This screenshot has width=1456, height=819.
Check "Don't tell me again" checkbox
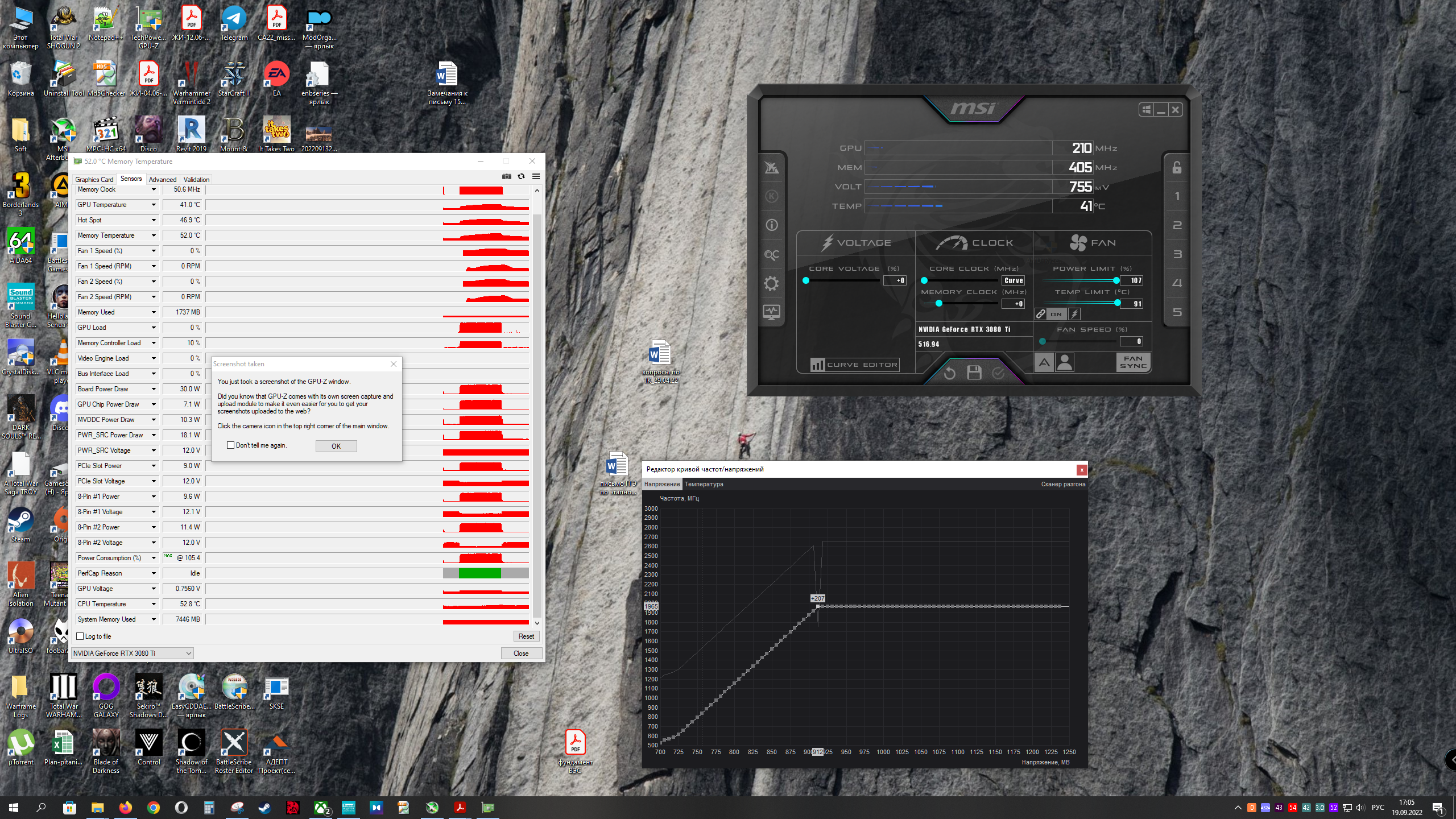click(x=230, y=445)
